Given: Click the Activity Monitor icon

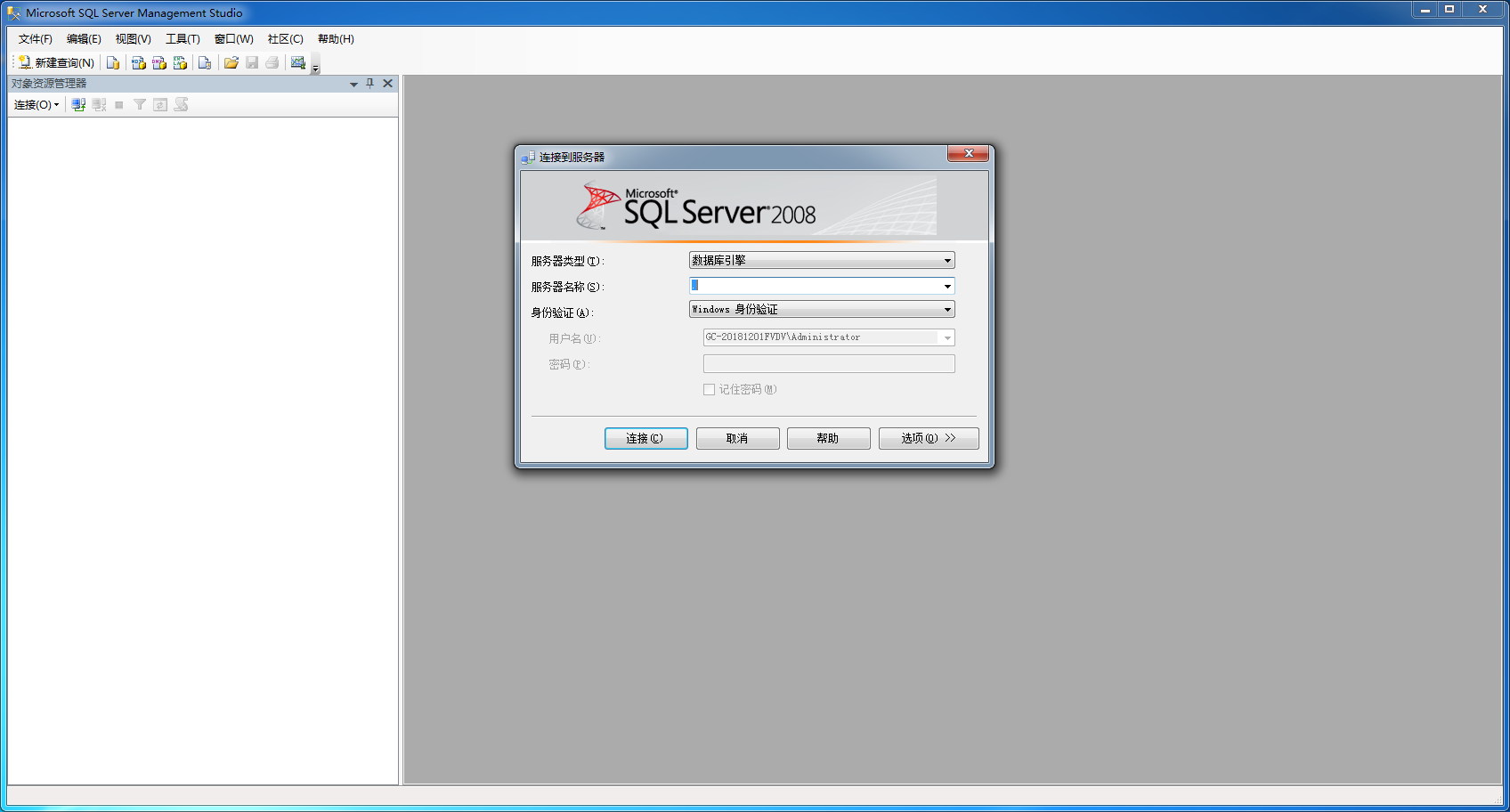Looking at the screenshot, I should point(298,62).
